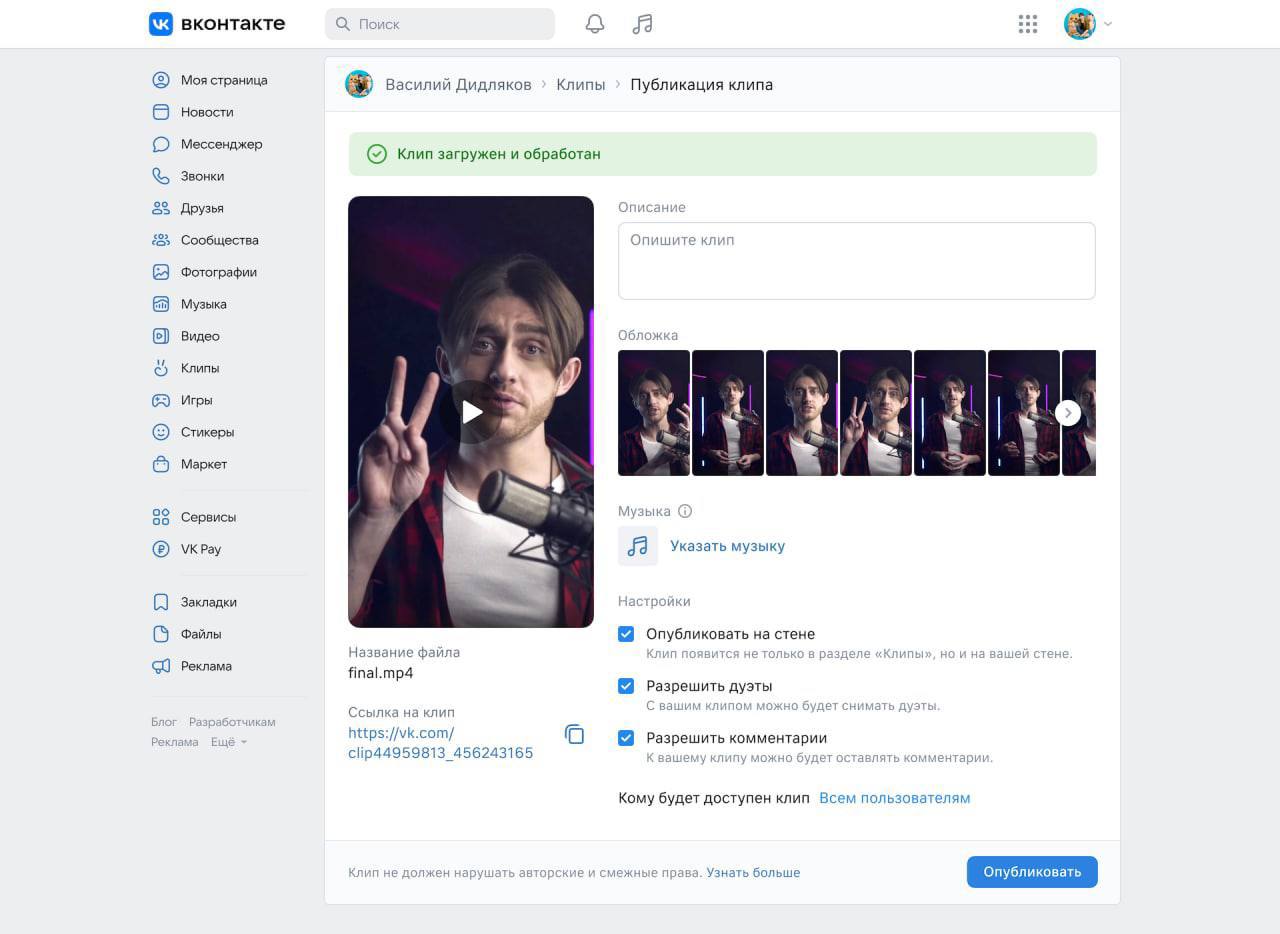
Task: Select the fourth cover thumbnail
Action: tap(876, 412)
